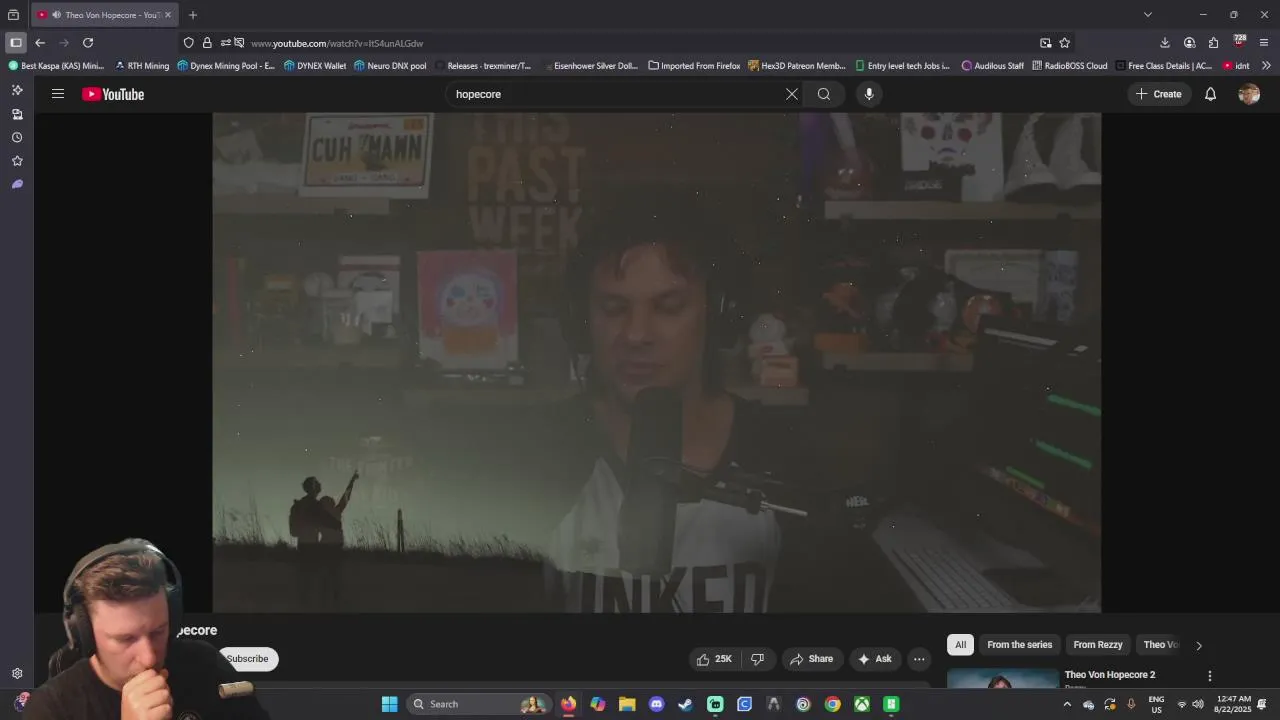Open Steam from the taskbar

pos(685,704)
